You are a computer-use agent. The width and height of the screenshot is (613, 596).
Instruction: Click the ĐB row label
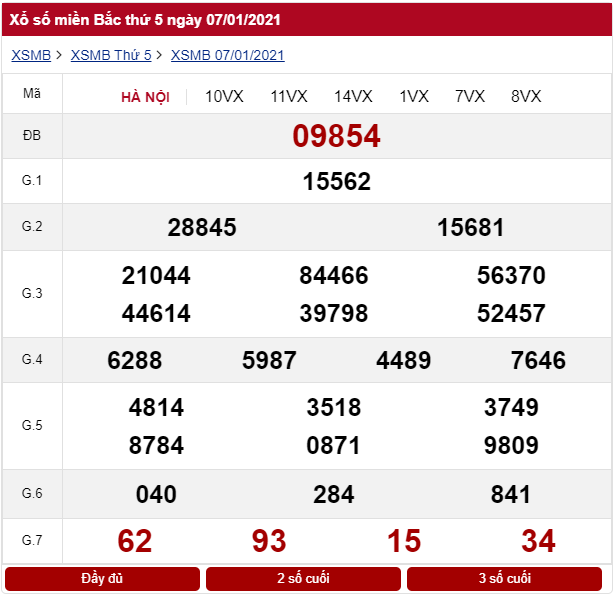coord(32,136)
